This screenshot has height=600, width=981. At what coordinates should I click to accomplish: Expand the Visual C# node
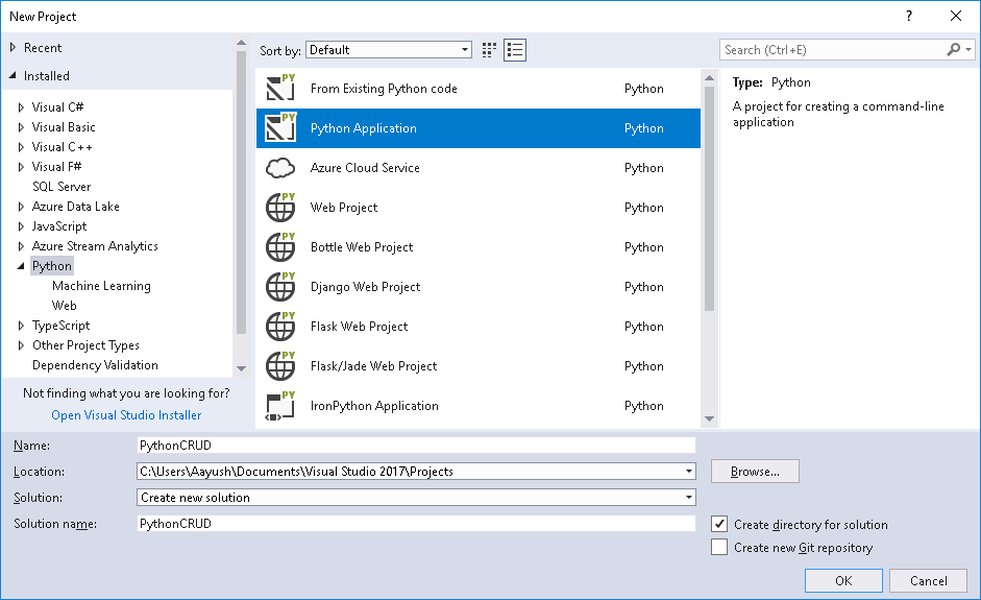pos(20,106)
